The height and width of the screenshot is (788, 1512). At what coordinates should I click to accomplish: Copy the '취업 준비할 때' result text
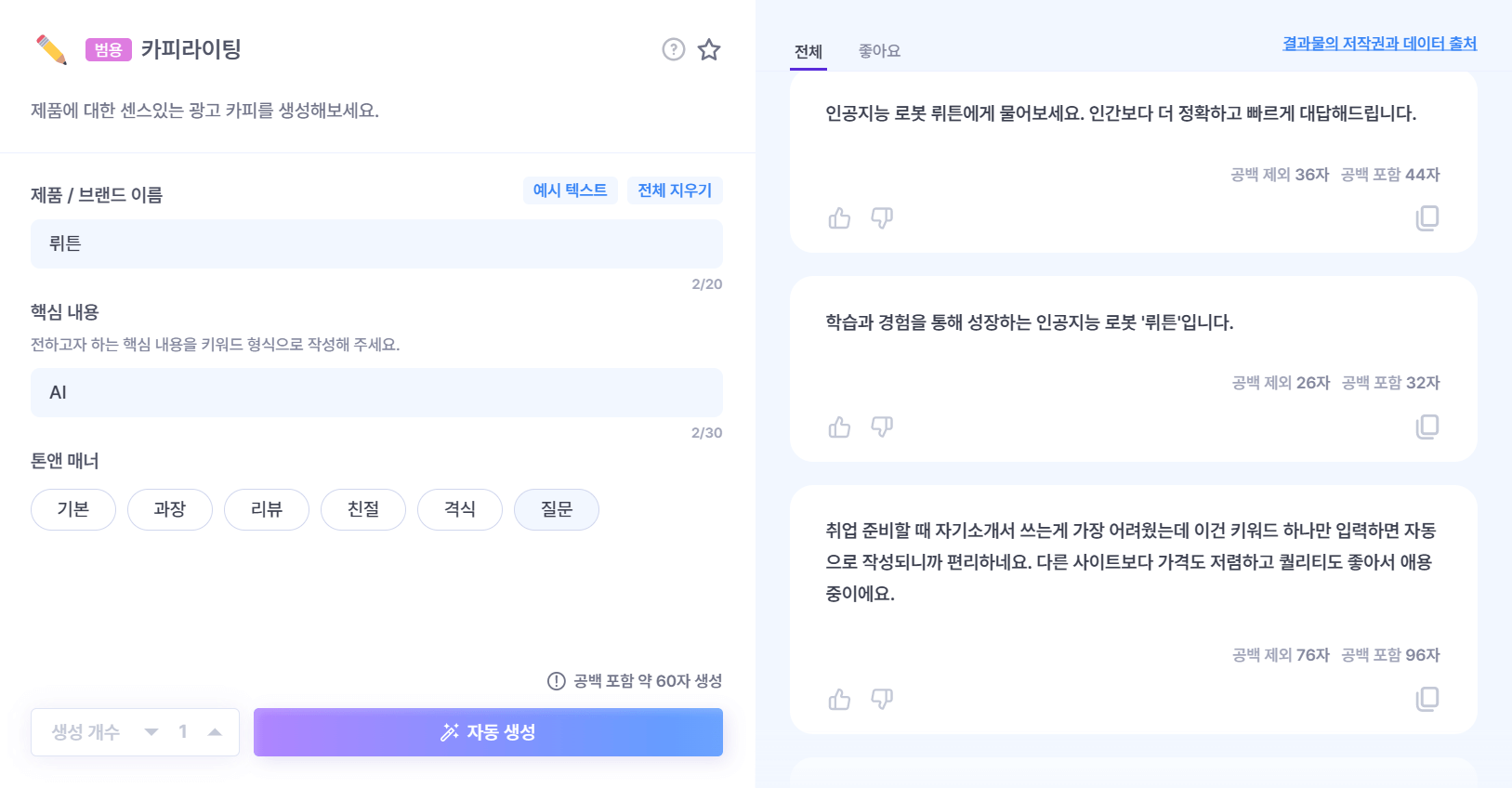pos(1427,699)
